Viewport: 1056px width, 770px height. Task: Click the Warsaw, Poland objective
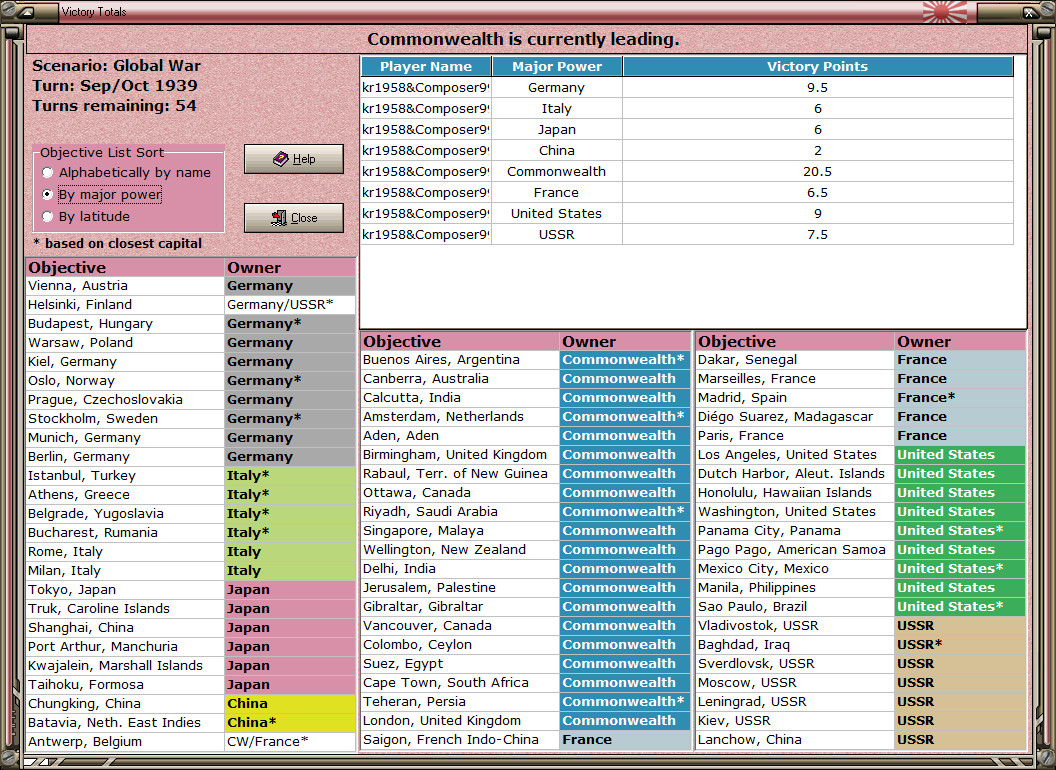pos(125,342)
